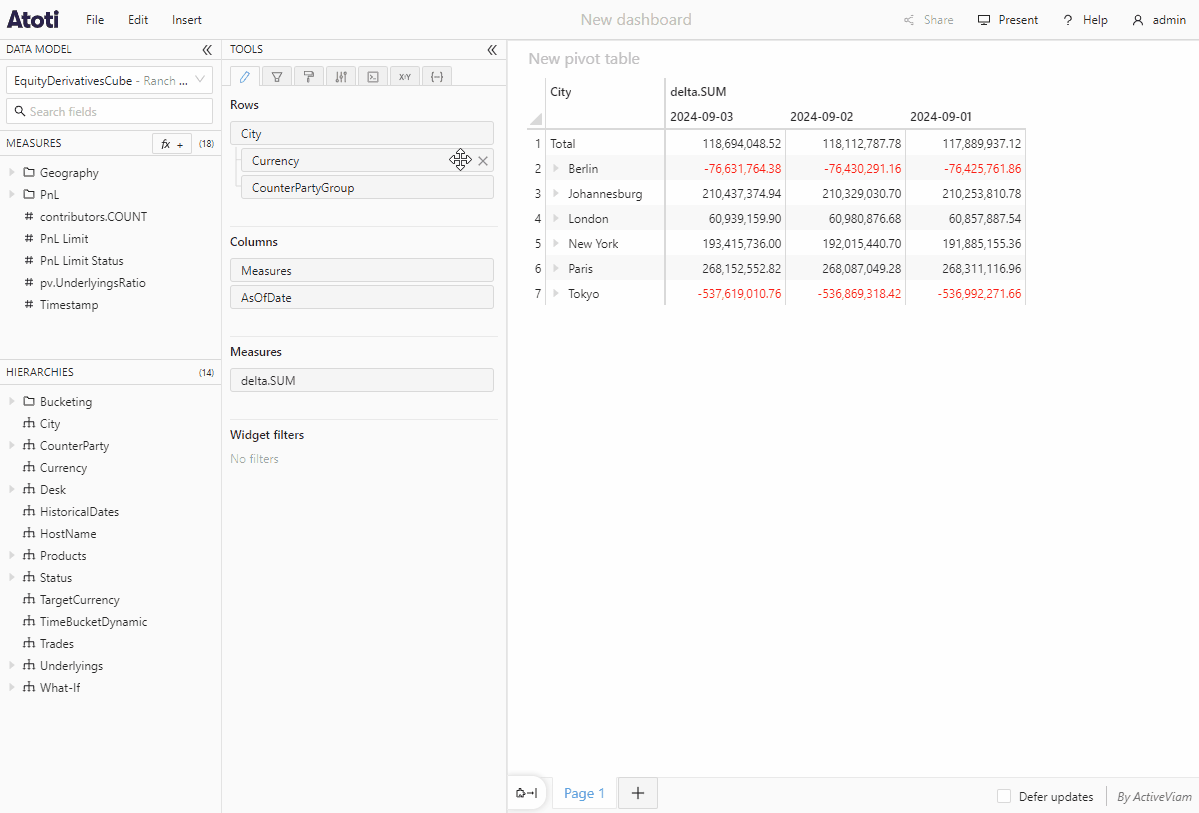Click the TimeBucketDynamic hierarchy
1199x813 pixels.
(93, 622)
